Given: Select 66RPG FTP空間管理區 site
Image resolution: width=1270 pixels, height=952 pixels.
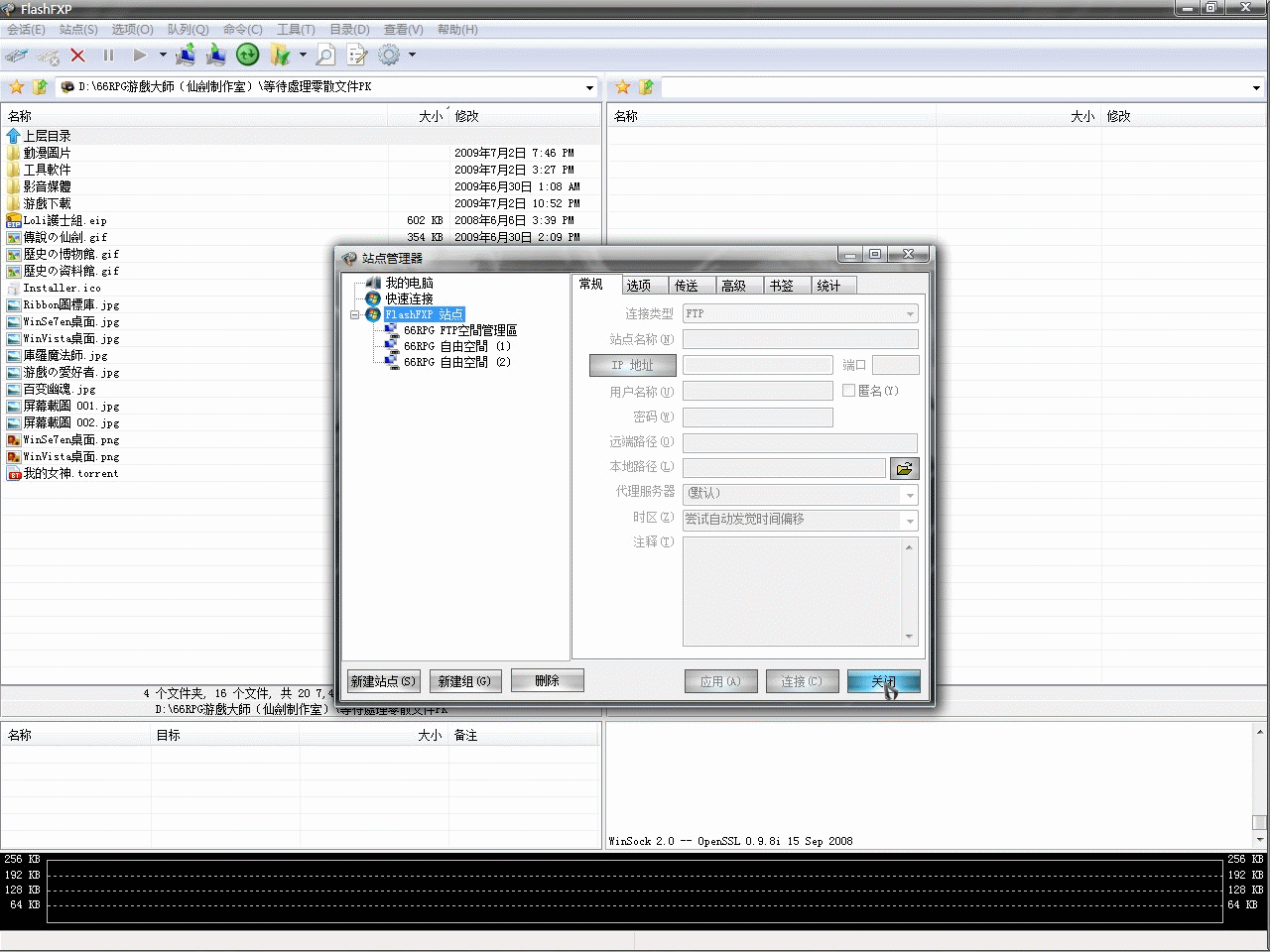Looking at the screenshot, I should [x=460, y=330].
